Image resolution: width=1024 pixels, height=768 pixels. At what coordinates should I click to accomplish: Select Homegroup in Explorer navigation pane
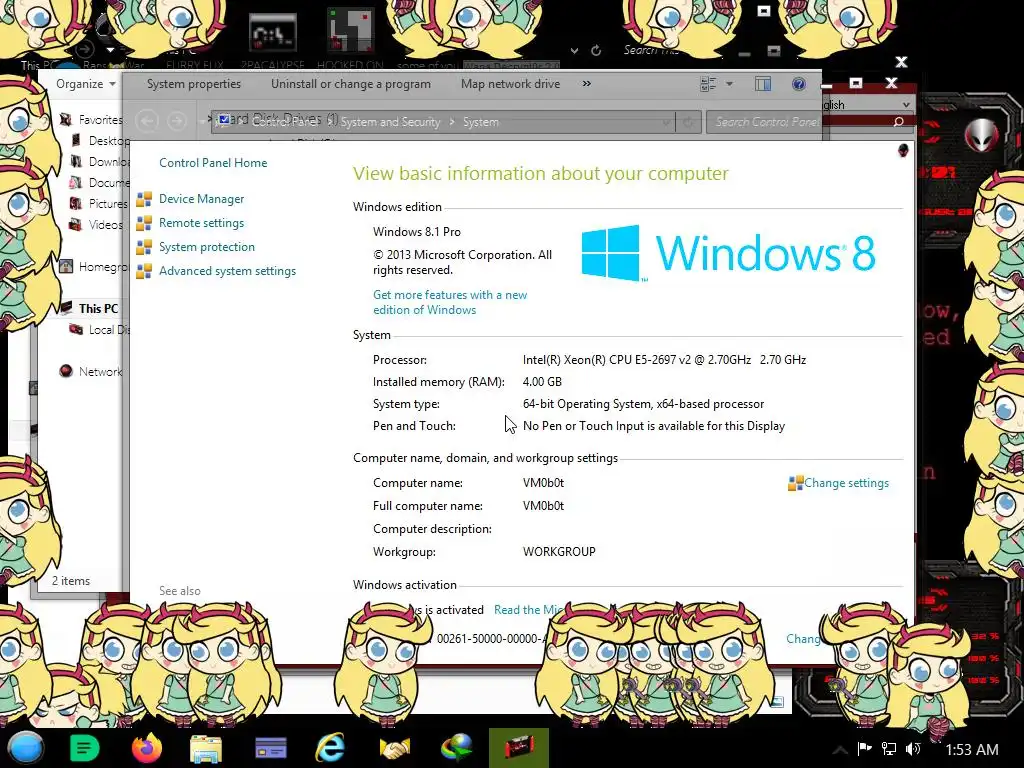(x=103, y=266)
